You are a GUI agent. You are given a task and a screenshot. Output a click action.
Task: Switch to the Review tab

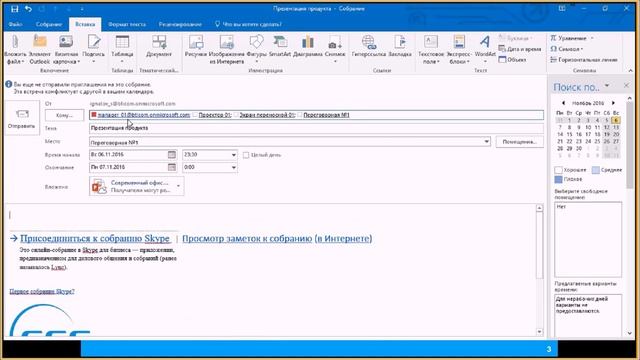(x=180, y=24)
